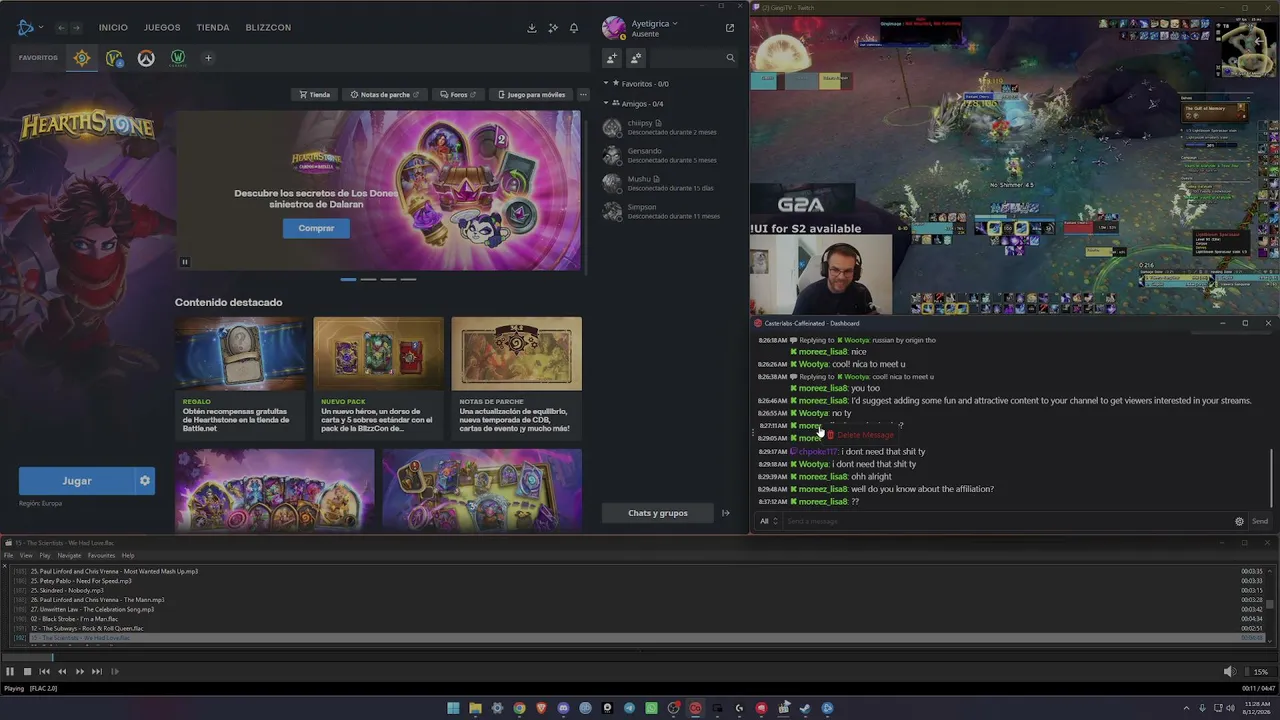Open the Navigate menu in music player
Screen dimensions: 1280x720
tap(69, 556)
